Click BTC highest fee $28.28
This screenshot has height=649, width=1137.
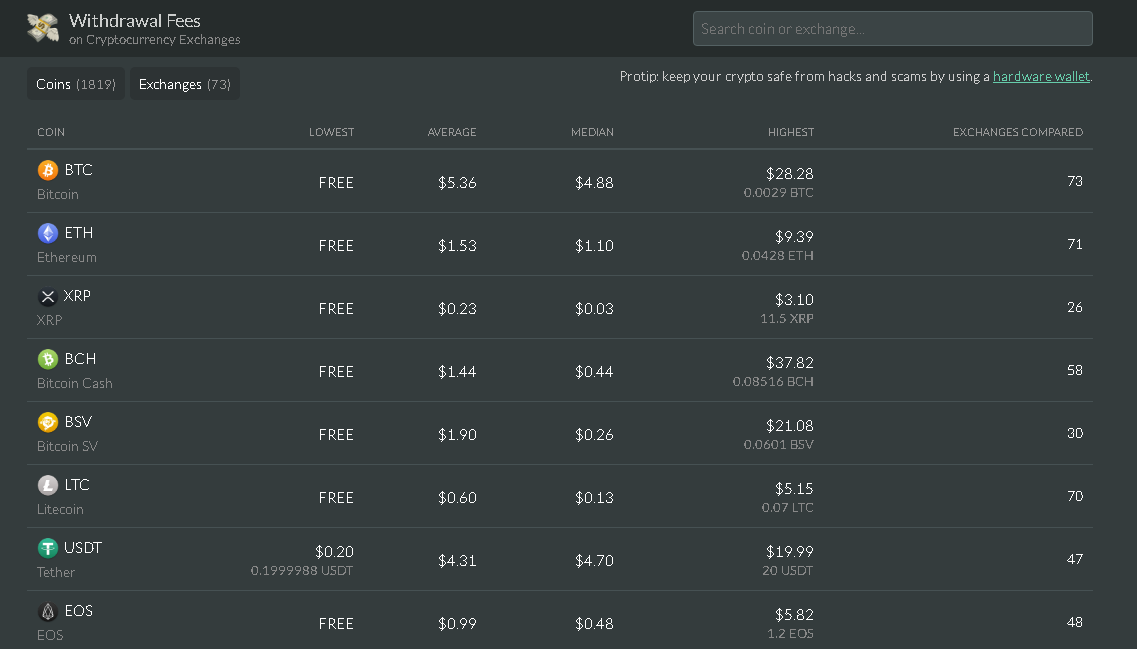pyautogui.click(x=790, y=174)
